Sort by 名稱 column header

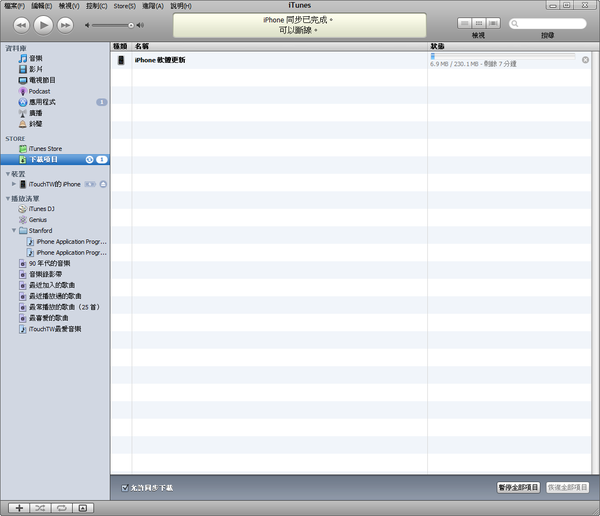coord(279,46)
